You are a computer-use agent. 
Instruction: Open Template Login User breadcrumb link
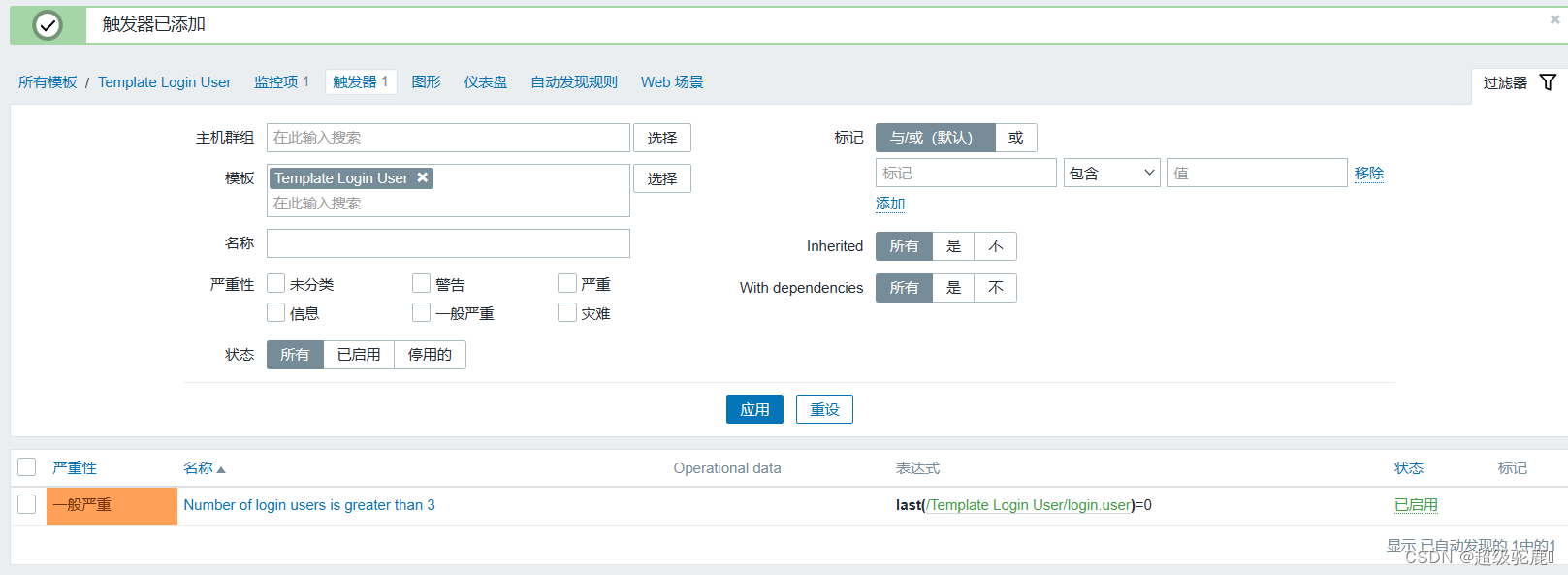pos(165,82)
